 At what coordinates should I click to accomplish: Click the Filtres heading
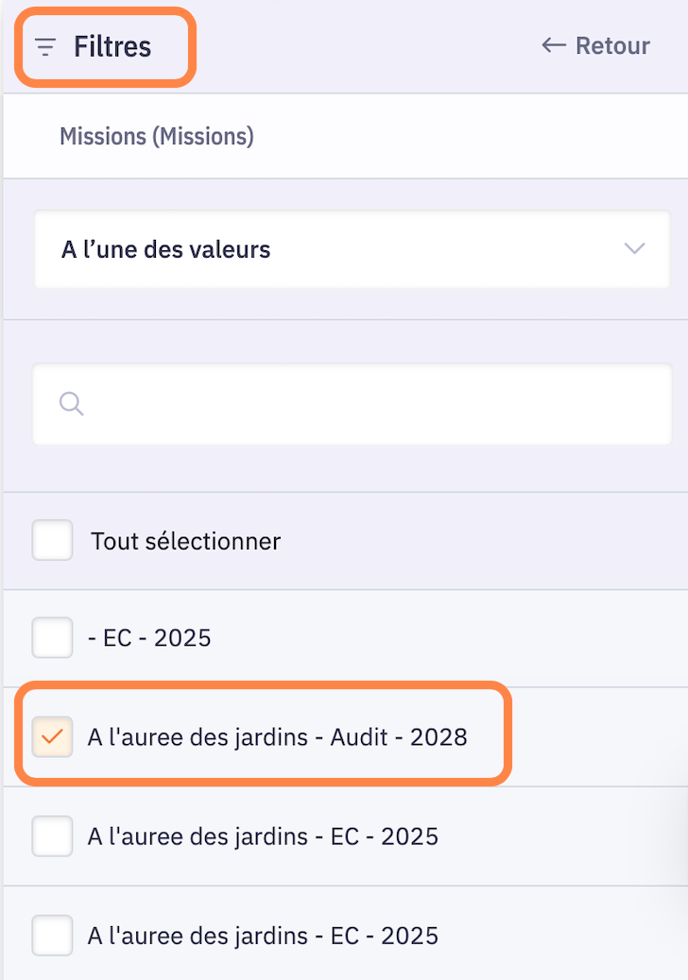(x=112, y=47)
